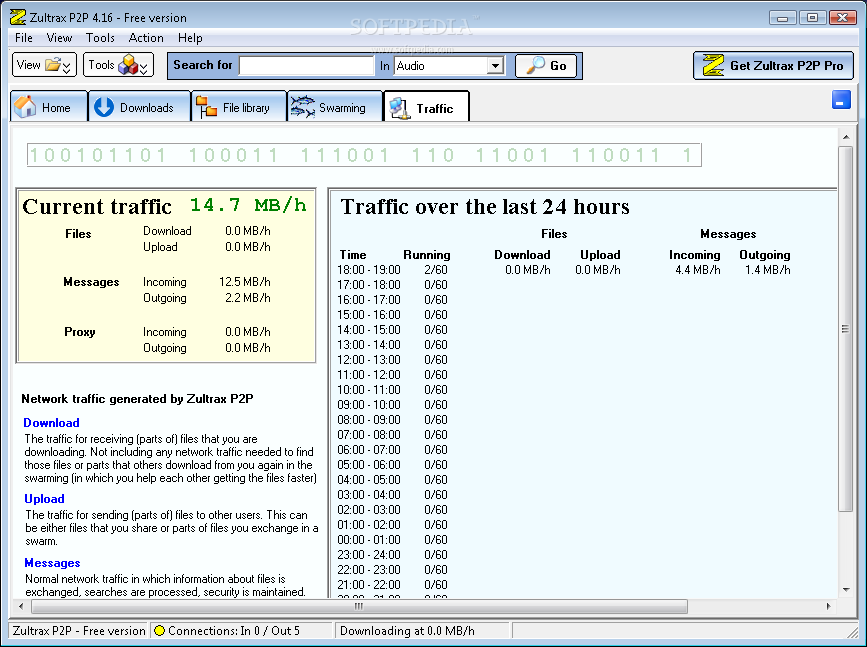
Task: Click the vertical scrollbar thumb
Action: click(845, 328)
